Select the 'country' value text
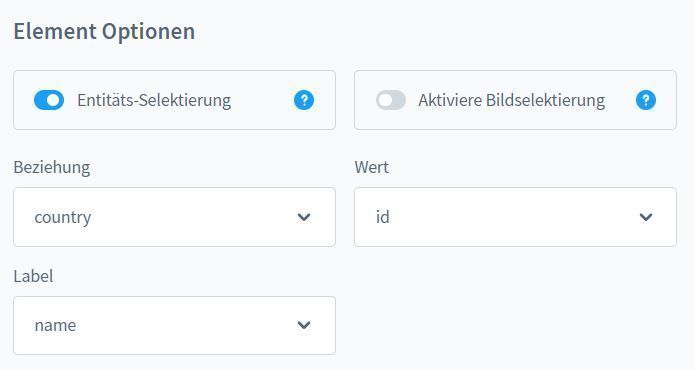Image resolution: width=694 pixels, height=370 pixels. click(62, 217)
